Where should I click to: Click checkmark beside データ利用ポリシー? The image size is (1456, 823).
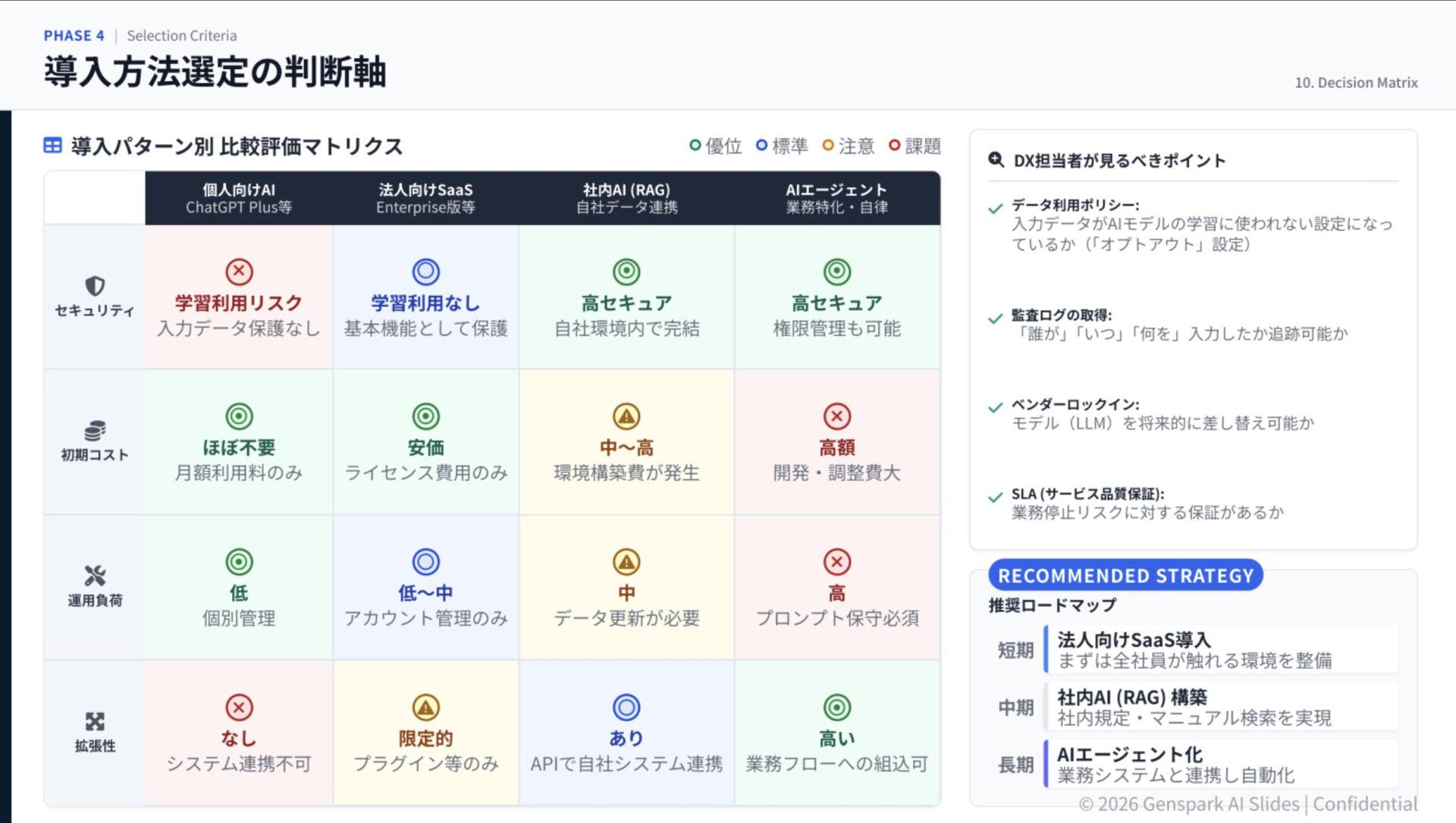pyautogui.click(x=996, y=209)
